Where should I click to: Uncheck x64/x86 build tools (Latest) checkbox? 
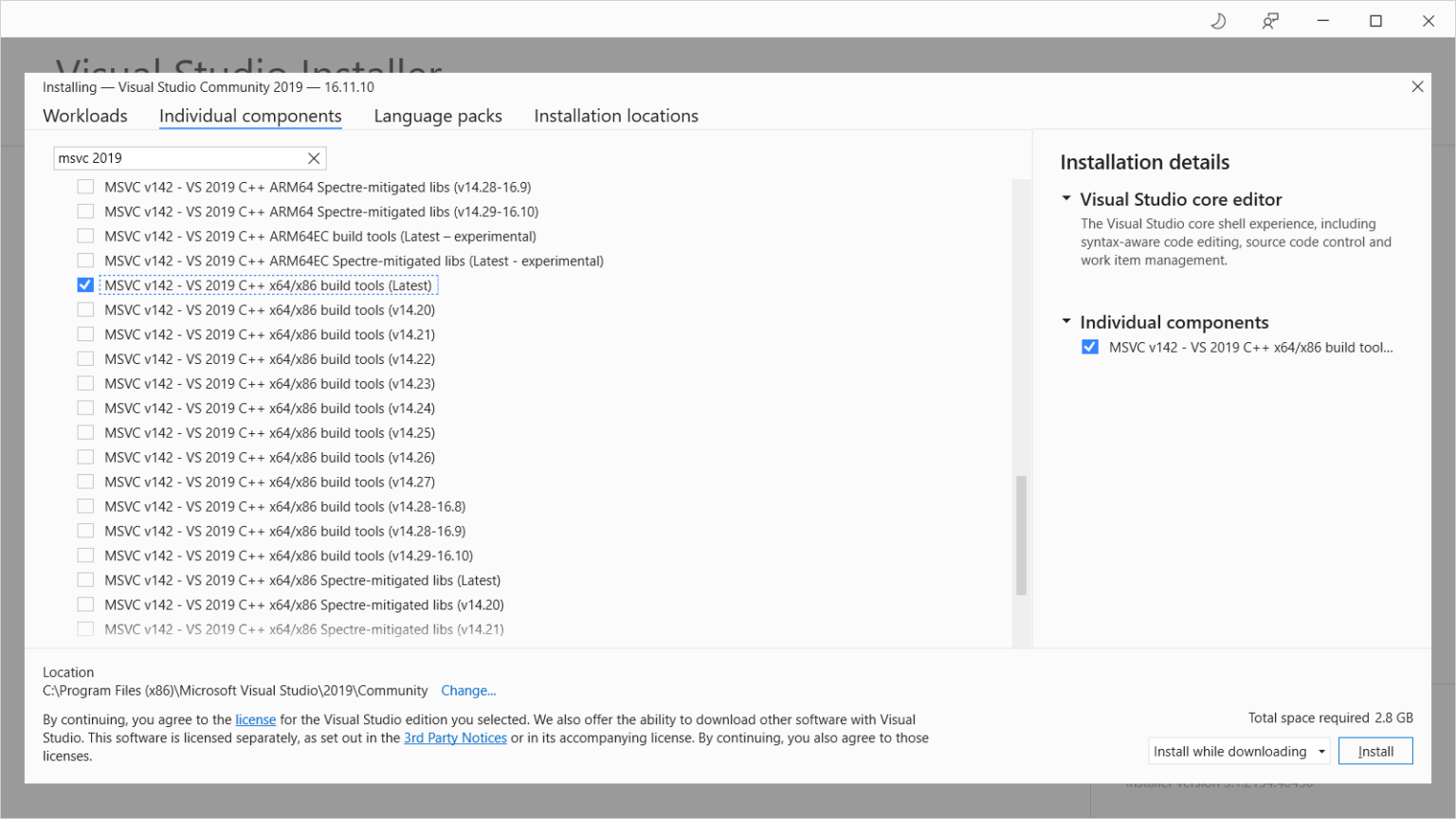pos(85,285)
